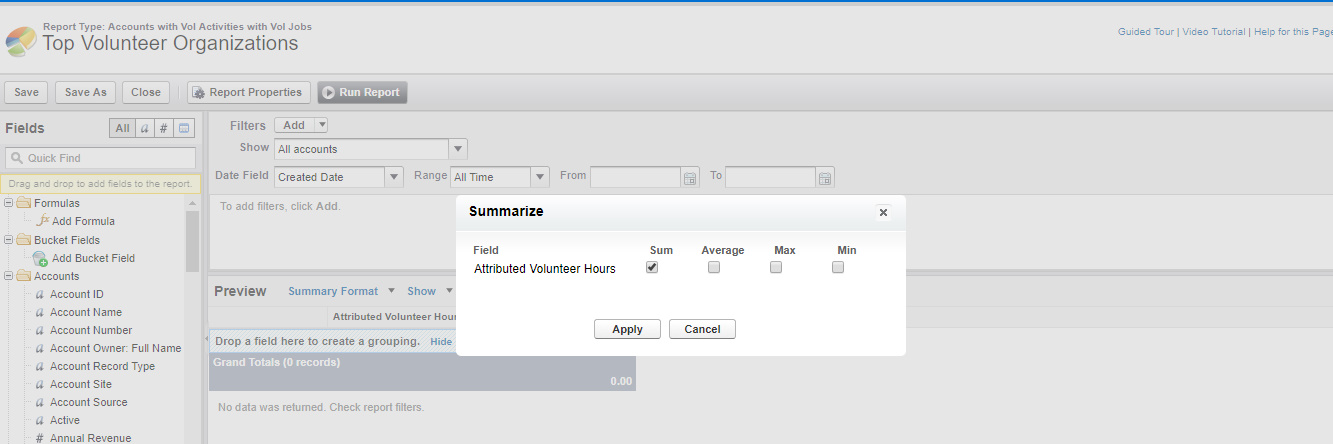The height and width of the screenshot is (444, 1333).
Task: Uncheck the Sum checkbox
Action: (652, 267)
